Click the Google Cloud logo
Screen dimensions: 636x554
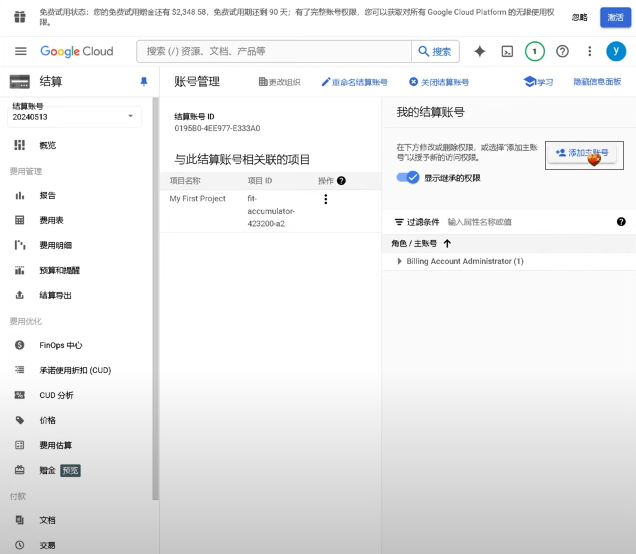[77, 51]
